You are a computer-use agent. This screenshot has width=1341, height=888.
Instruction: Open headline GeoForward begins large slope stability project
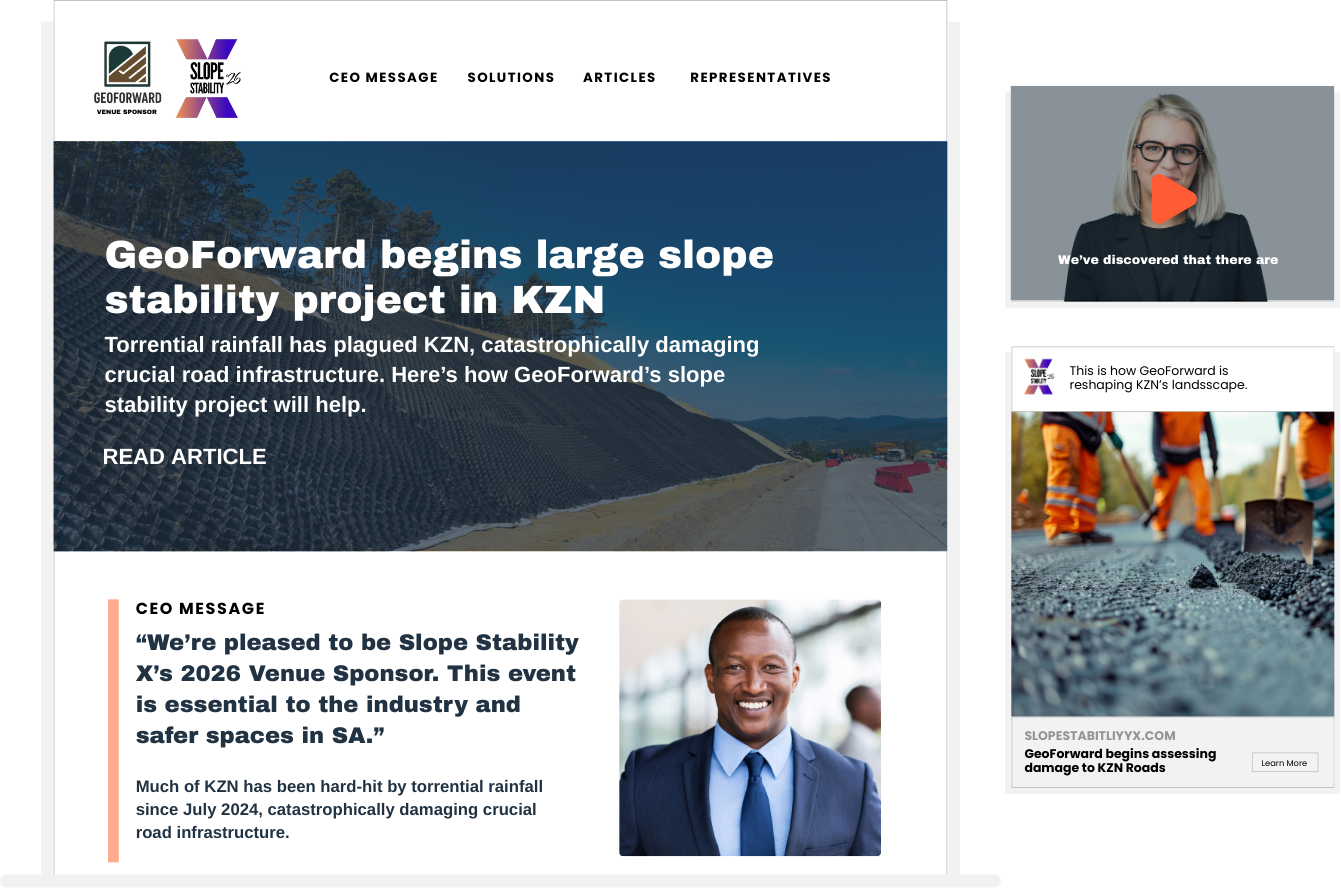(x=439, y=277)
